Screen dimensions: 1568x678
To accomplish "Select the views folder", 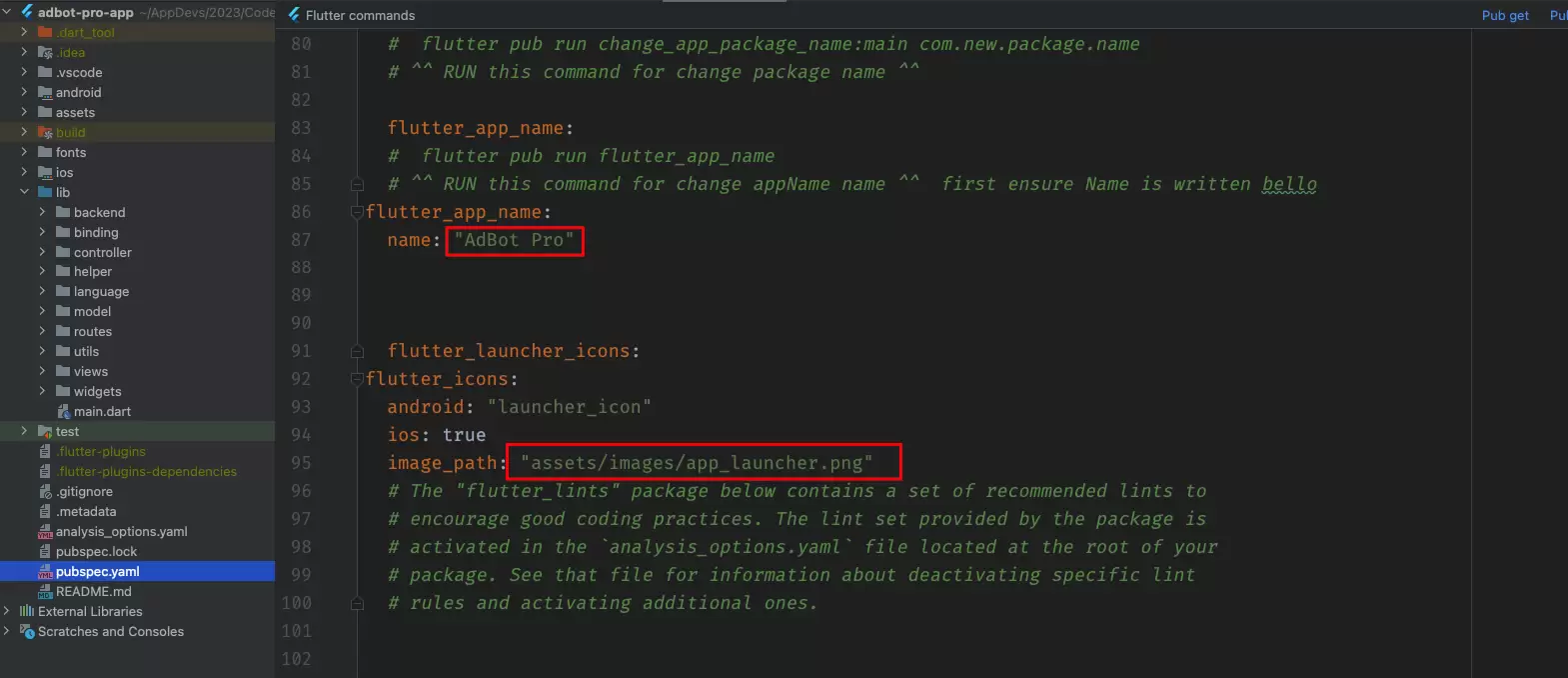I will click(90, 372).
